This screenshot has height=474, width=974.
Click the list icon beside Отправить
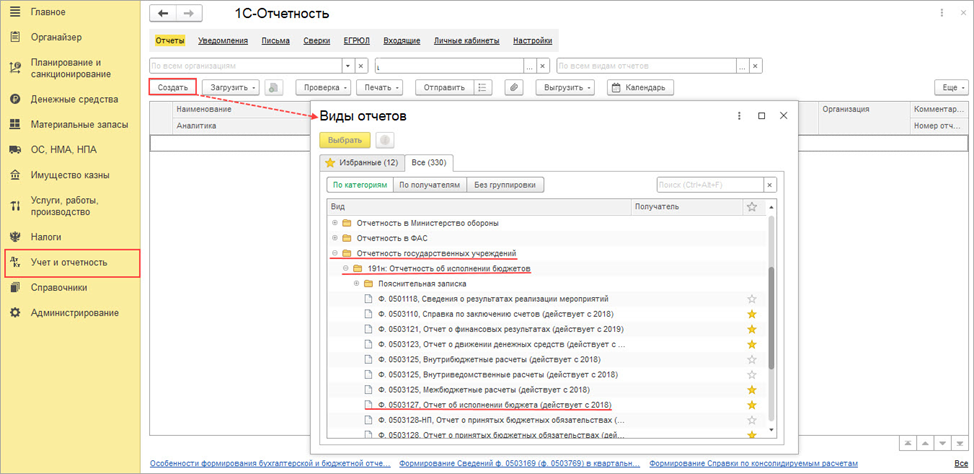pos(483,88)
